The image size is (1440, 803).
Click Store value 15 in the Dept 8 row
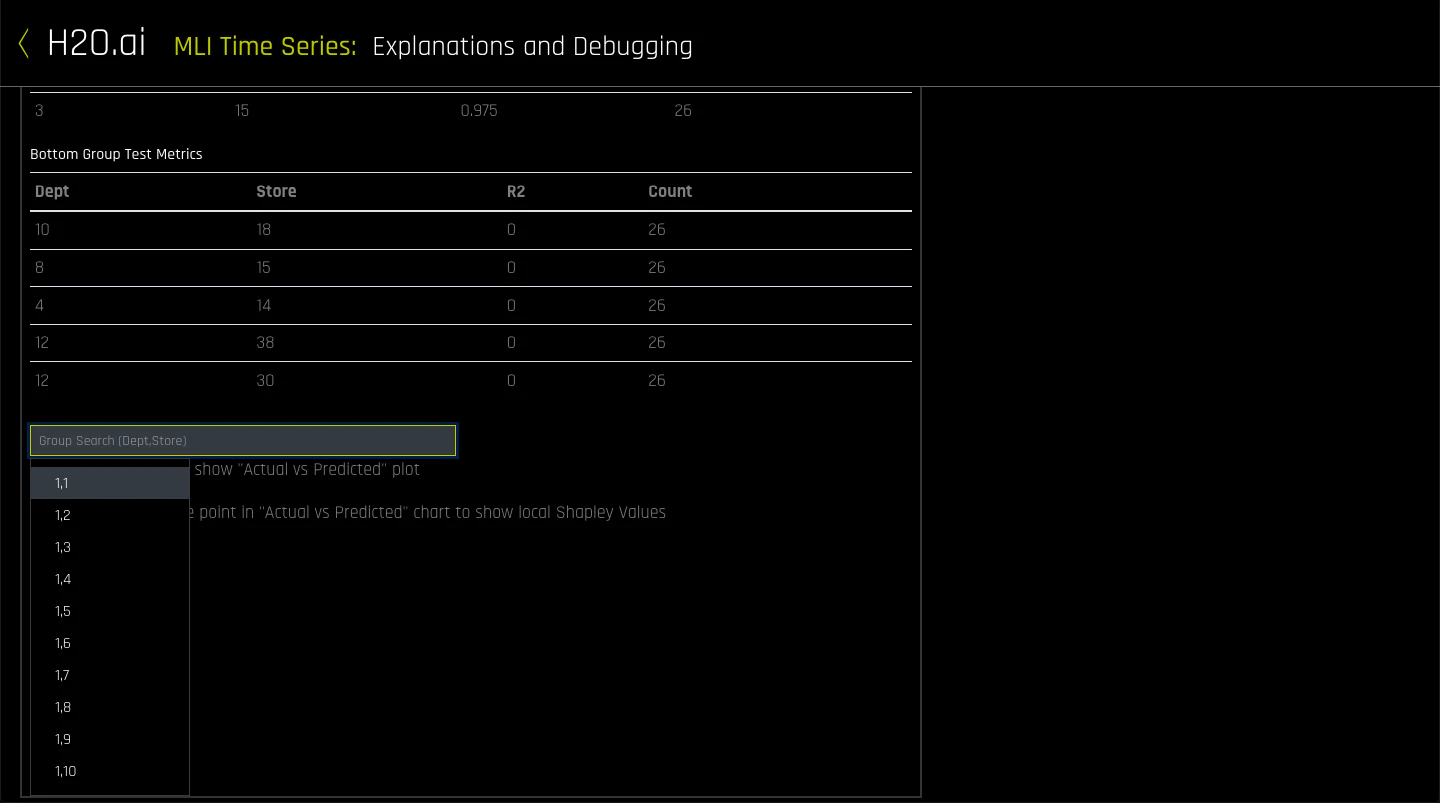click(x=264, y=268)
